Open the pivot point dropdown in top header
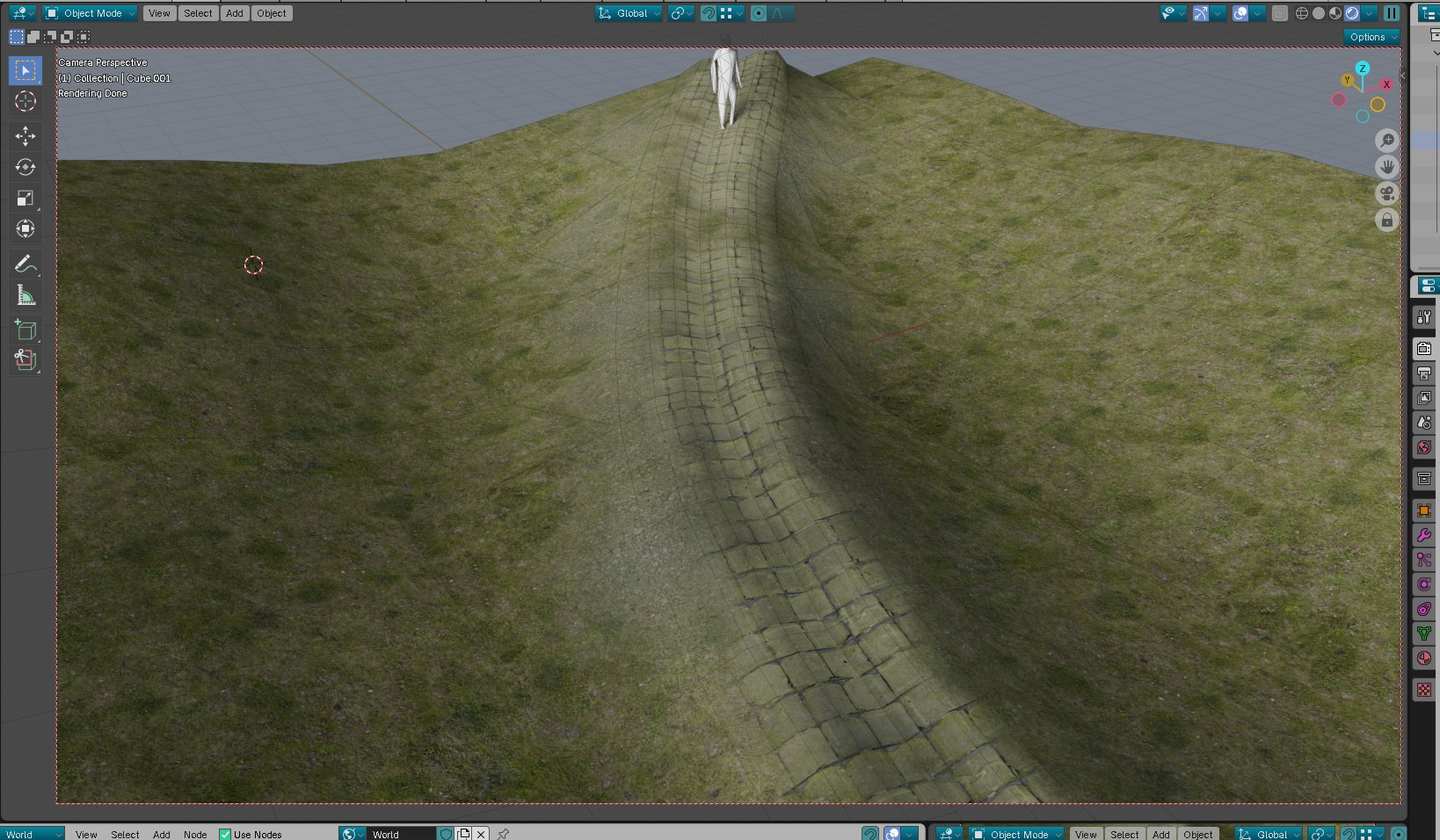 coord(681,13)
